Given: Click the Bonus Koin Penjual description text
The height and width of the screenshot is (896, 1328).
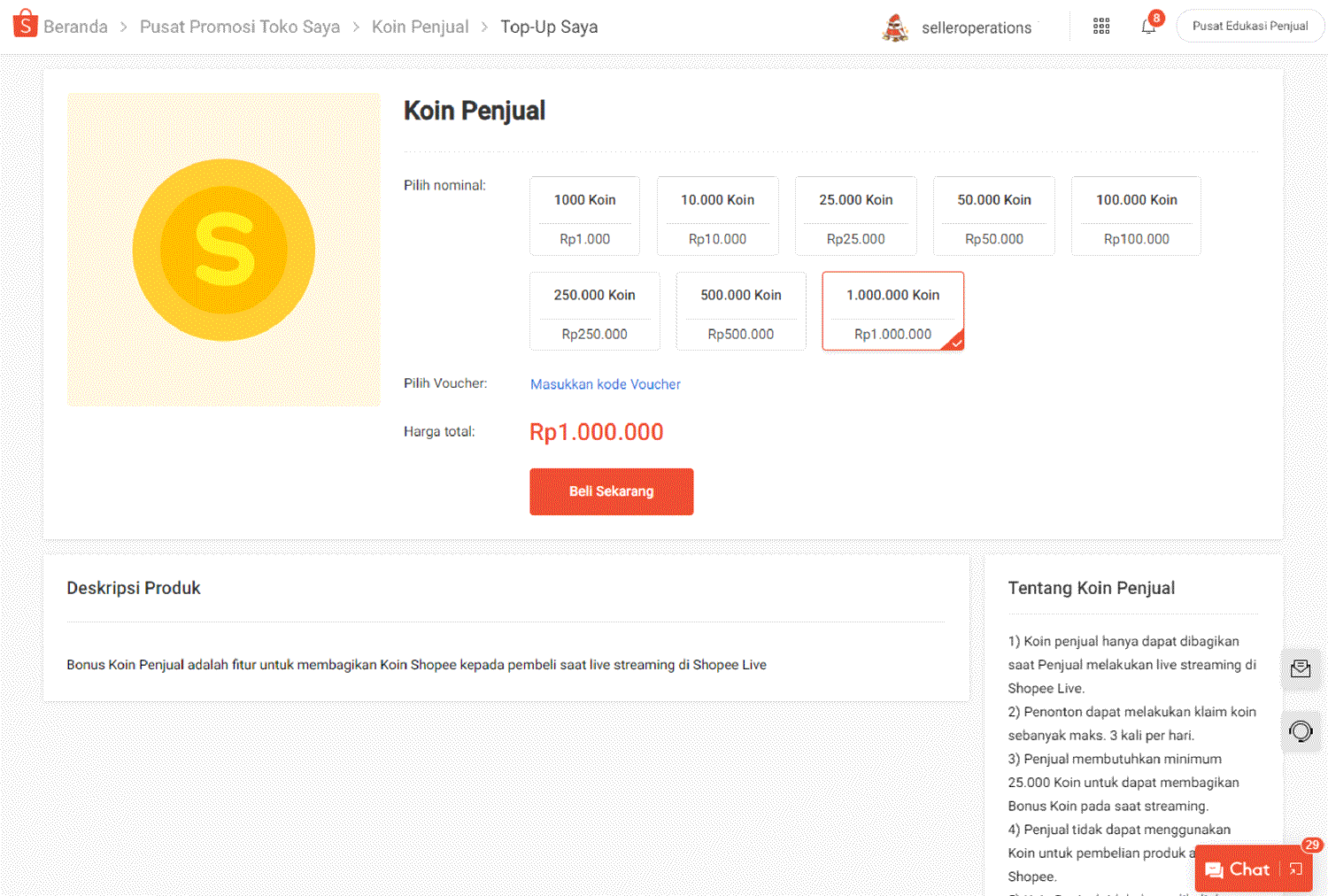Looking at the screenshot, I should click(x=417, y=665).
